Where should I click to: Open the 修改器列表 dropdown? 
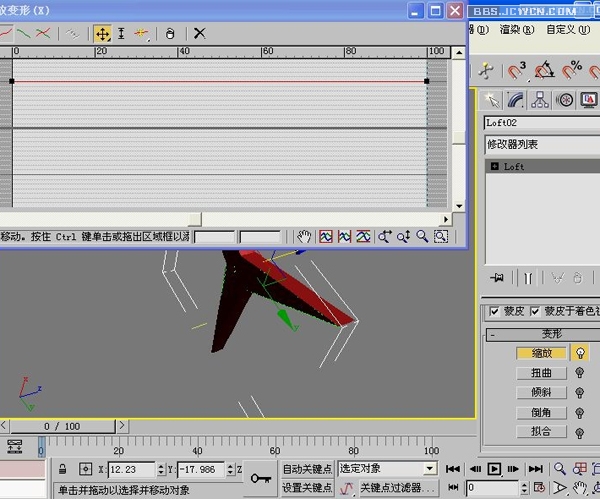pos(542,145)
